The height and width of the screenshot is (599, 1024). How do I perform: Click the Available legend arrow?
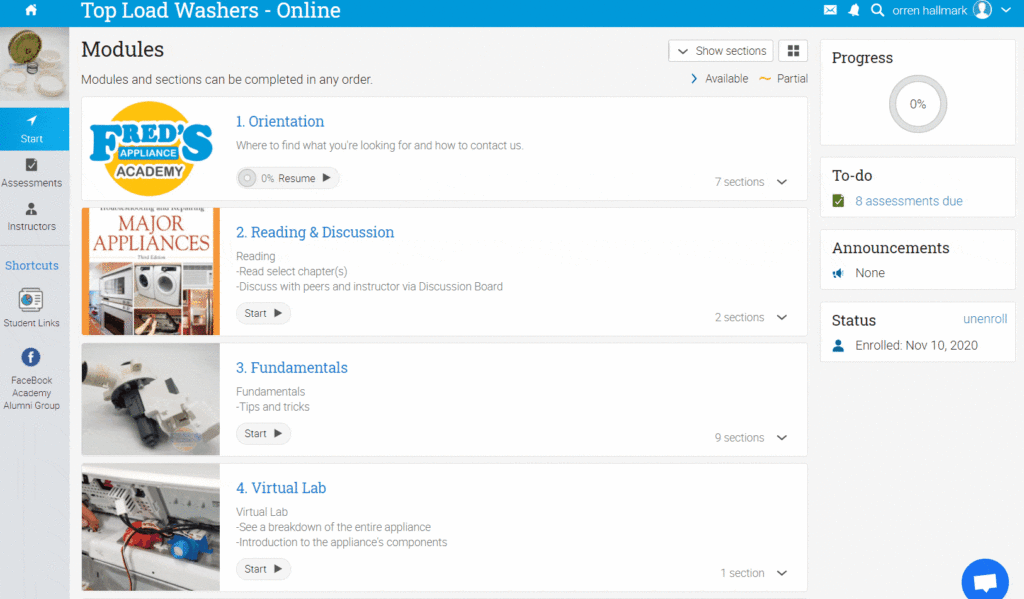(694, 78)
